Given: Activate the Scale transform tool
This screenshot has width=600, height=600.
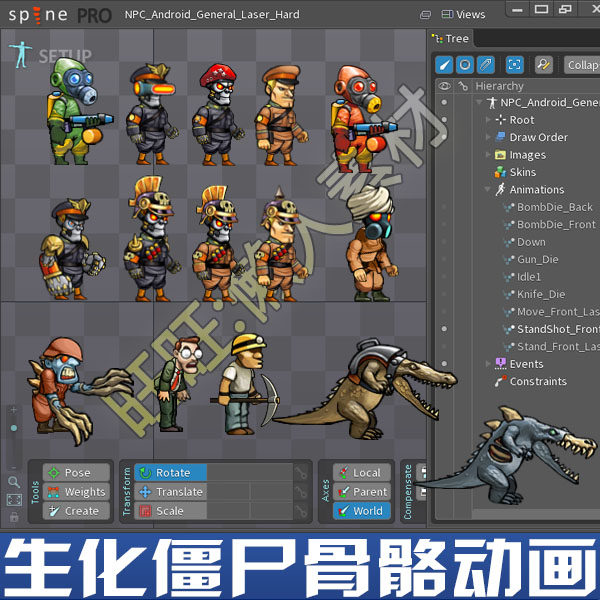Looking at the screenshot, I should click(170, 511).
